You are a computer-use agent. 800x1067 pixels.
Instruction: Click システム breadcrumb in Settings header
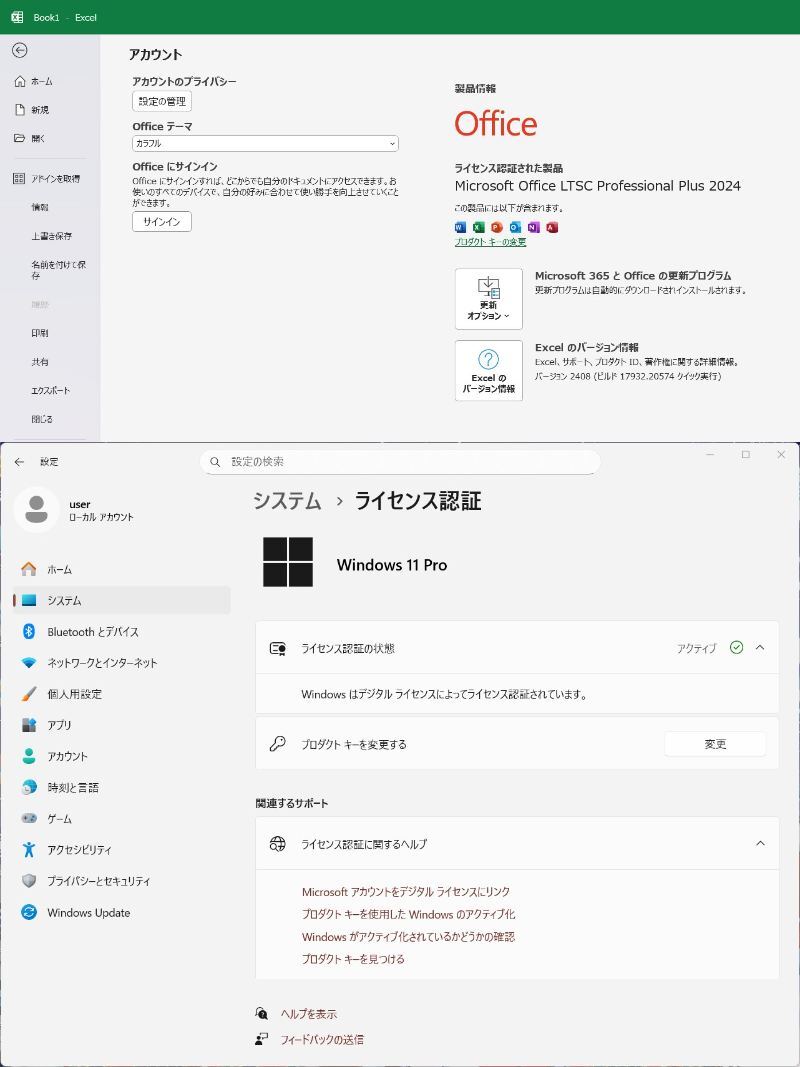click(x=287, y=501)
